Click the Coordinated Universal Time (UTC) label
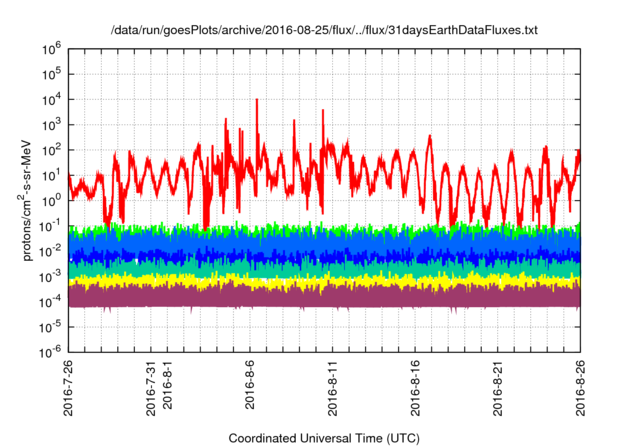 tap(324, 438)
